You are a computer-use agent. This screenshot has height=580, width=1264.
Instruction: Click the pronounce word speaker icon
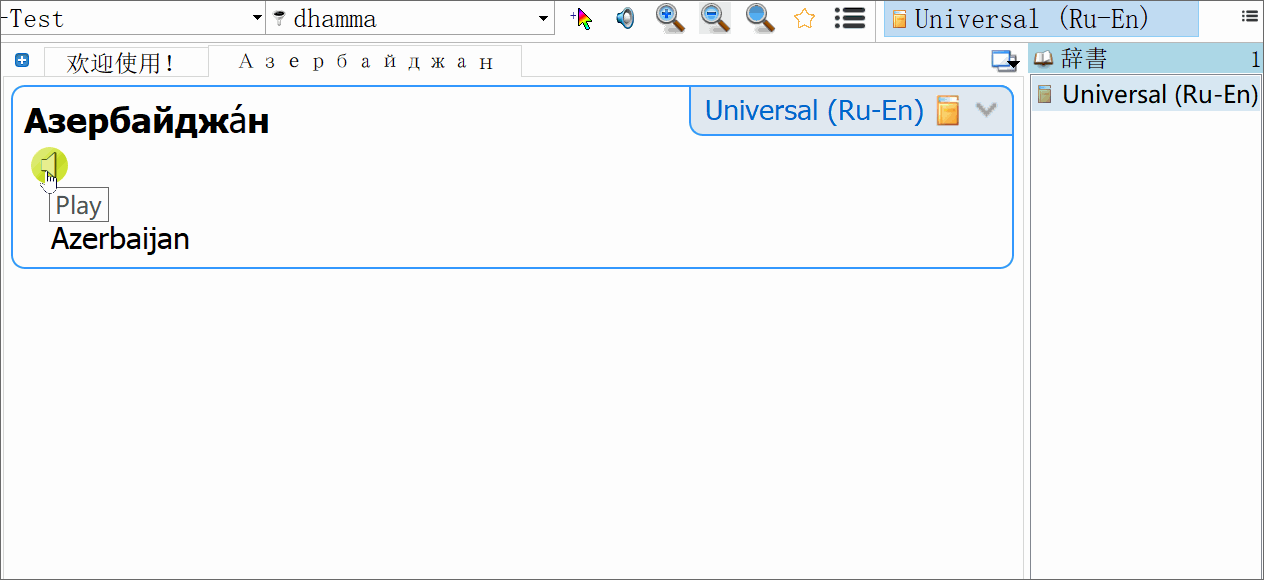click(625, 18)
